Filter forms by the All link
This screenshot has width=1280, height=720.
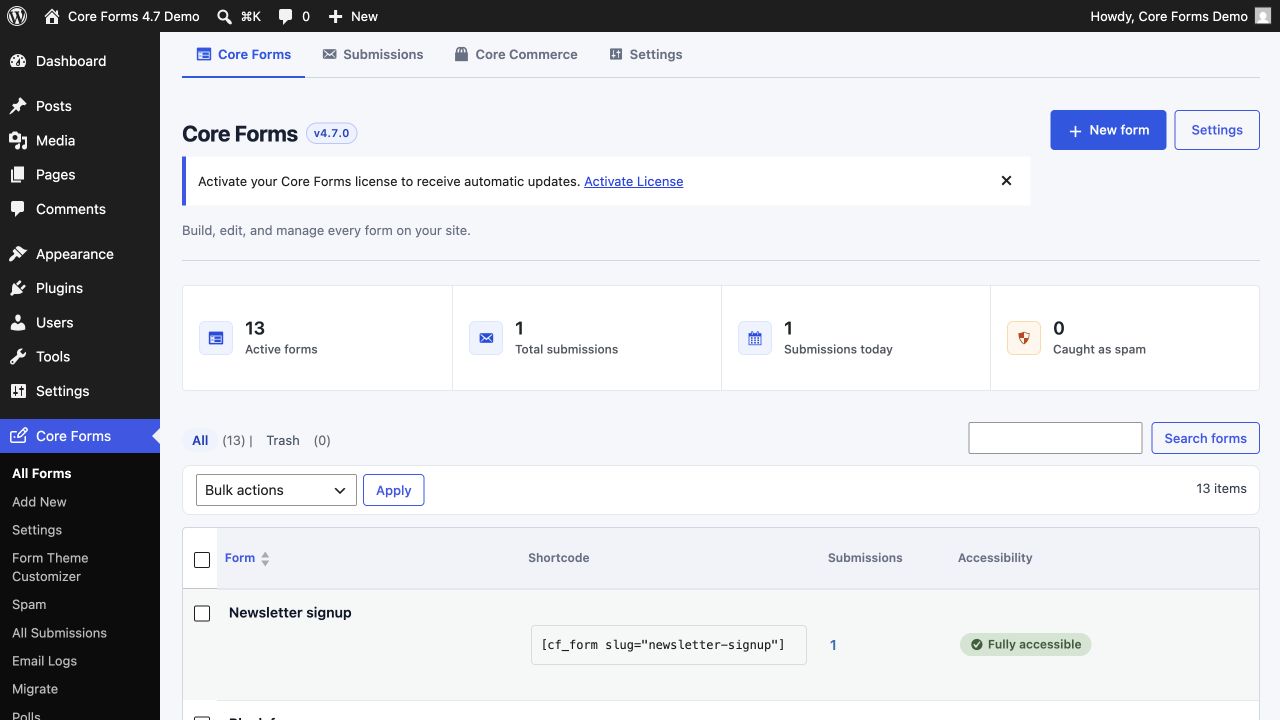click(200, 440)
